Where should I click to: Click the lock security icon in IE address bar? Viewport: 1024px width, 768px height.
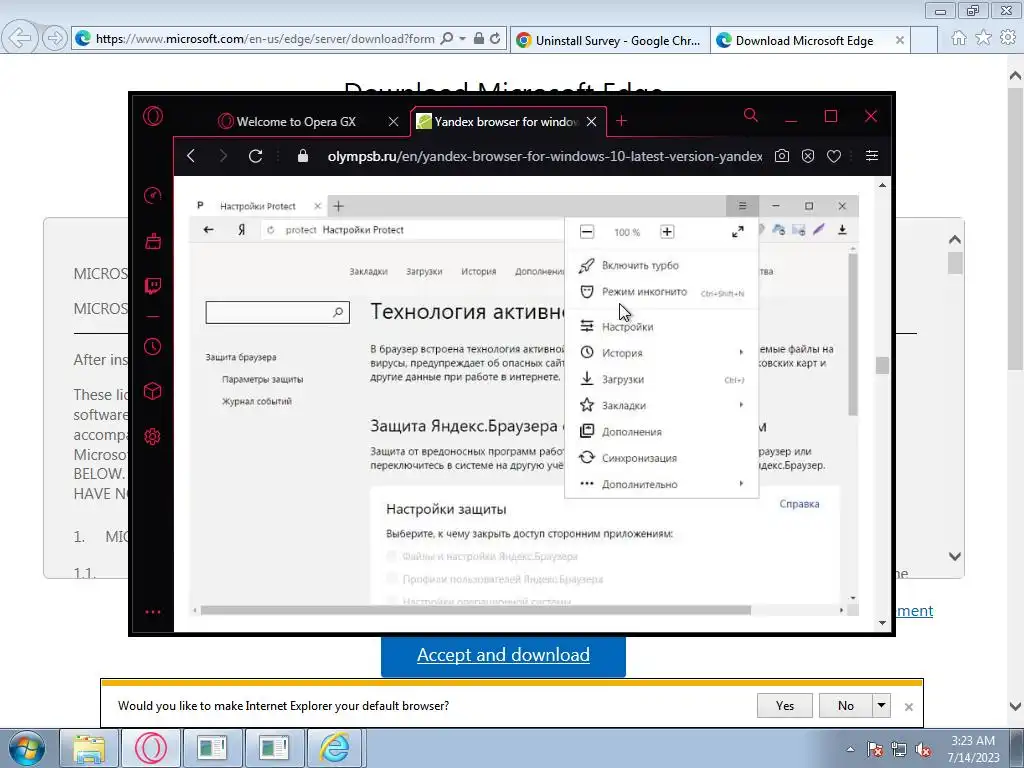[x=479, y=39]
